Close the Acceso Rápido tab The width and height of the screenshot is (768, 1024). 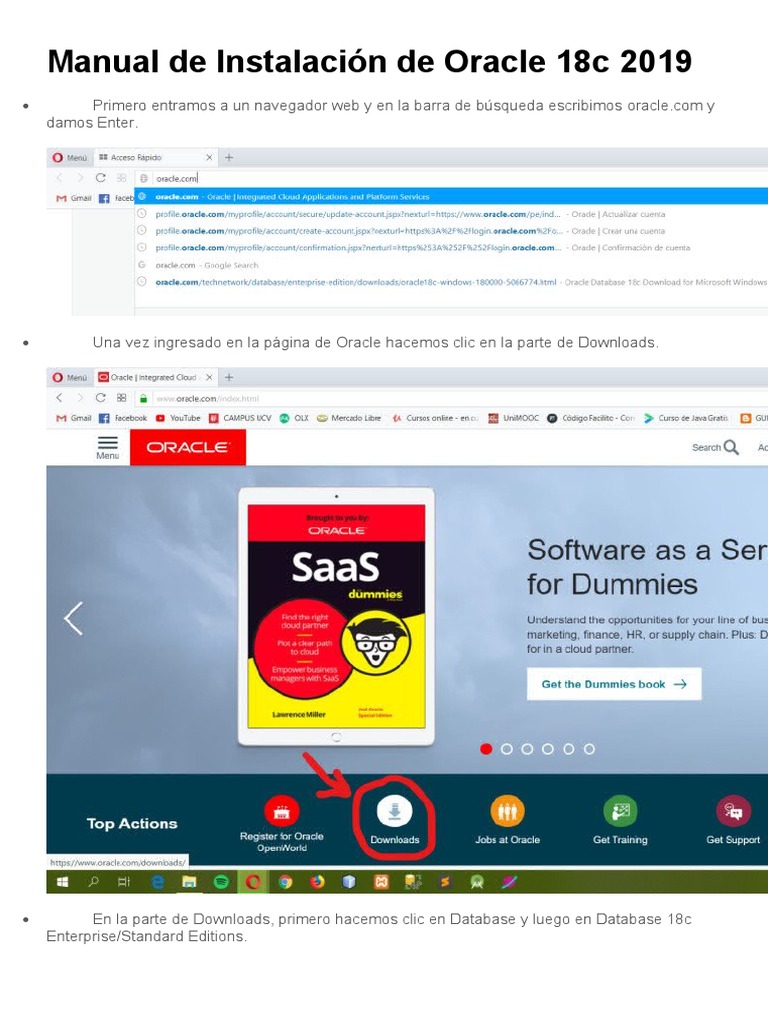[x=209, y=157]
